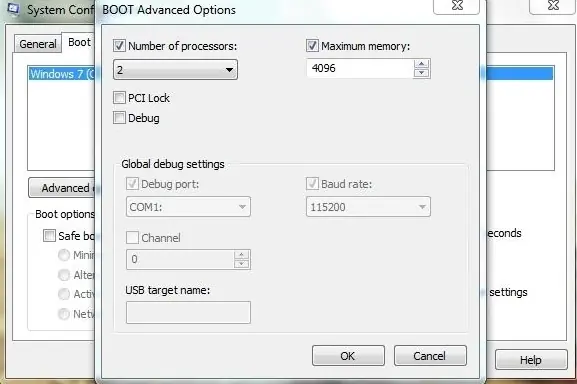Expand the Baud rate 115200 dropdown
Image resolution: width=577 pixels, height=384 pixels.
[368, 207]
